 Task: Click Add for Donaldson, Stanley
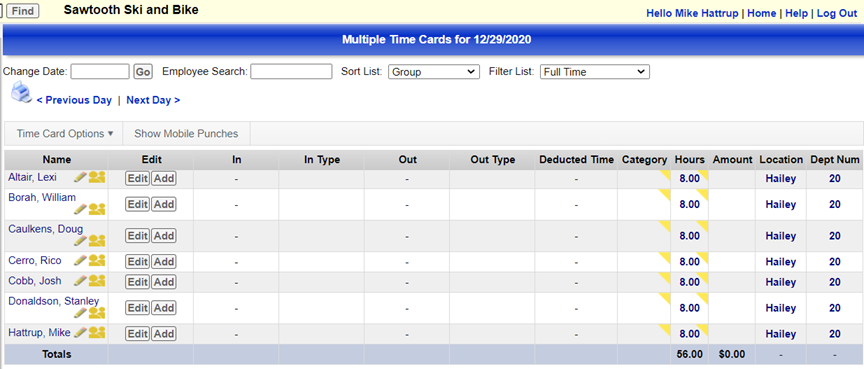point(164,308)
